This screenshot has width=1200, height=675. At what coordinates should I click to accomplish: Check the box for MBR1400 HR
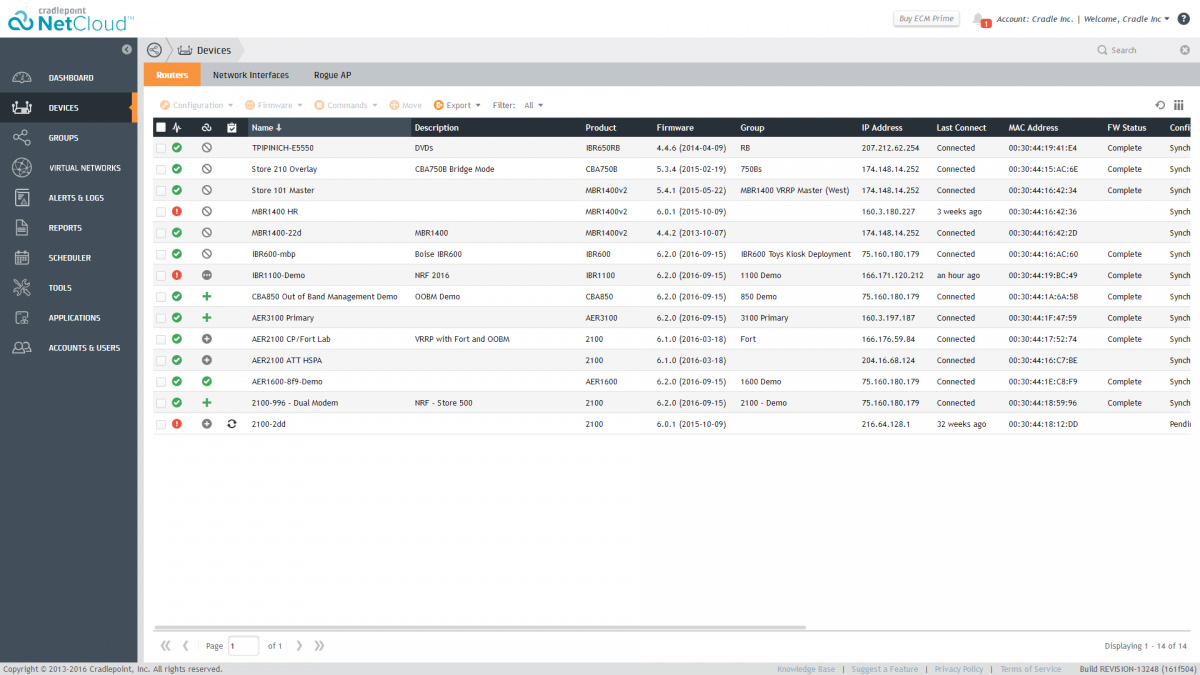(161, 212)
